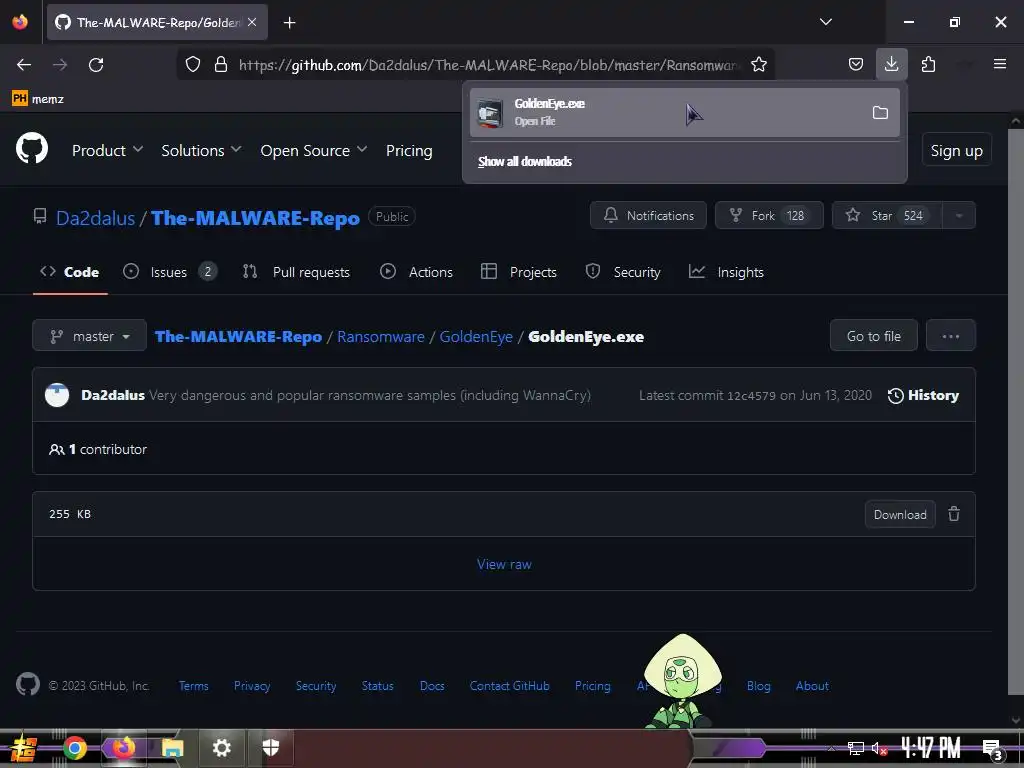Image resolution: width=1024 pixels, height=768 pixels.
Task: Go to GitHub homepage via Octocat logo
Action: coord(32,148)
